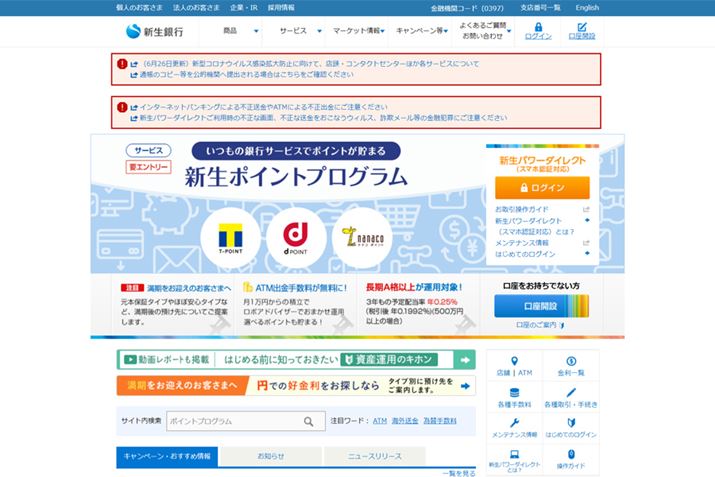The image size is (715, 477).
Task: Open 個人のお客さま in the top bar
Action: pos(139,8)
